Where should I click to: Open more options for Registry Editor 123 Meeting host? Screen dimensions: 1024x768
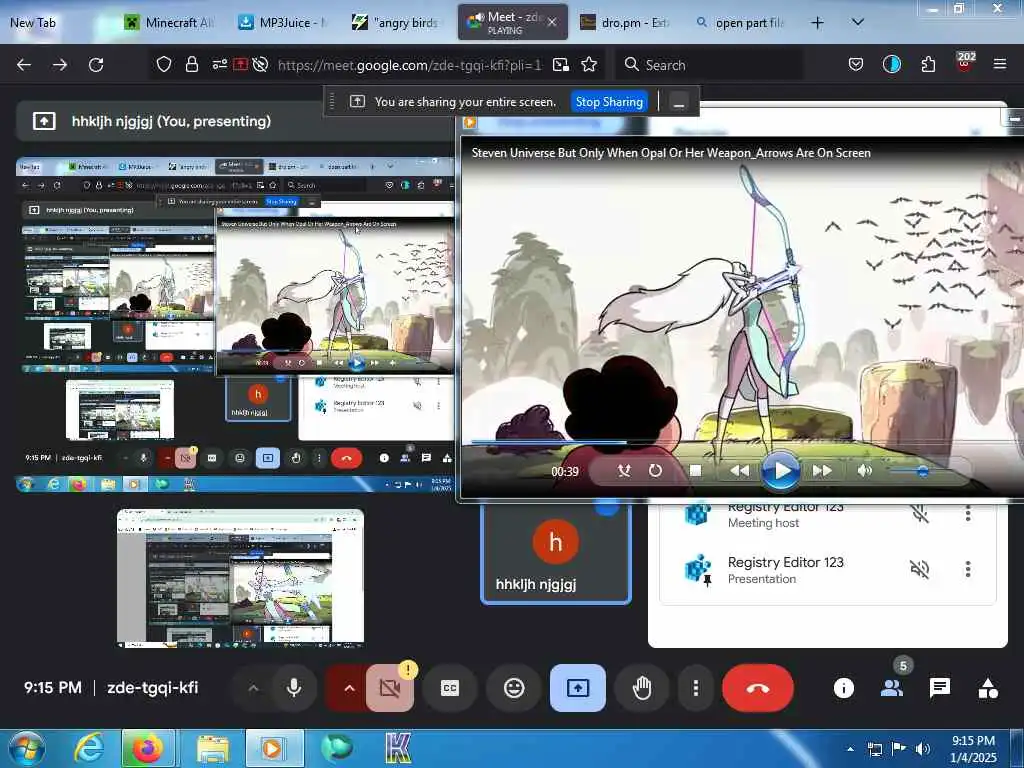[968, 514]
